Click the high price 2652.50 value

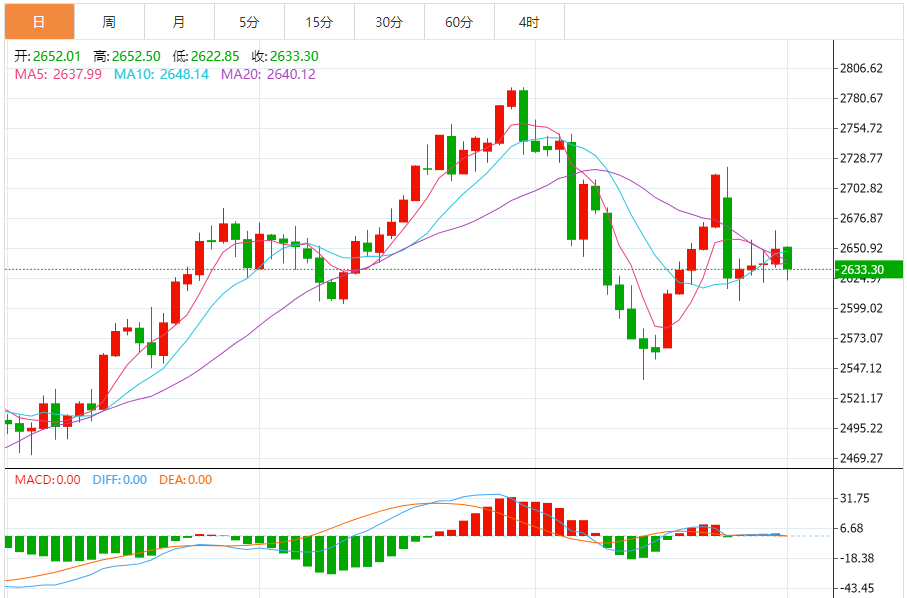[136, 56]
